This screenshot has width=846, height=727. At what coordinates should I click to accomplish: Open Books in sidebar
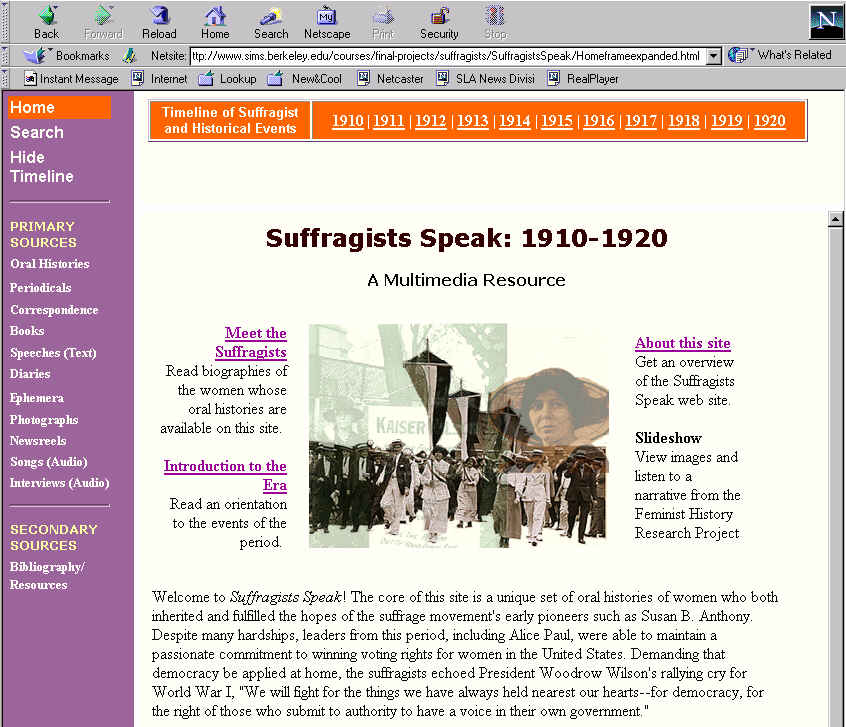[x=27, y=331]
